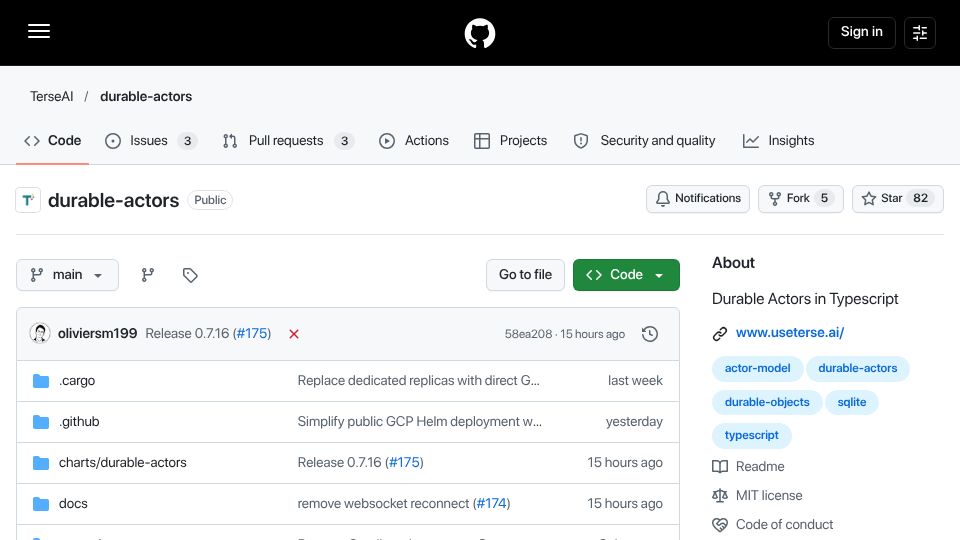The height and width of the screenshot is (540, 960).
Task: Switch to the Issues tab
Action: pyautogui.click(x=151, y=141)
